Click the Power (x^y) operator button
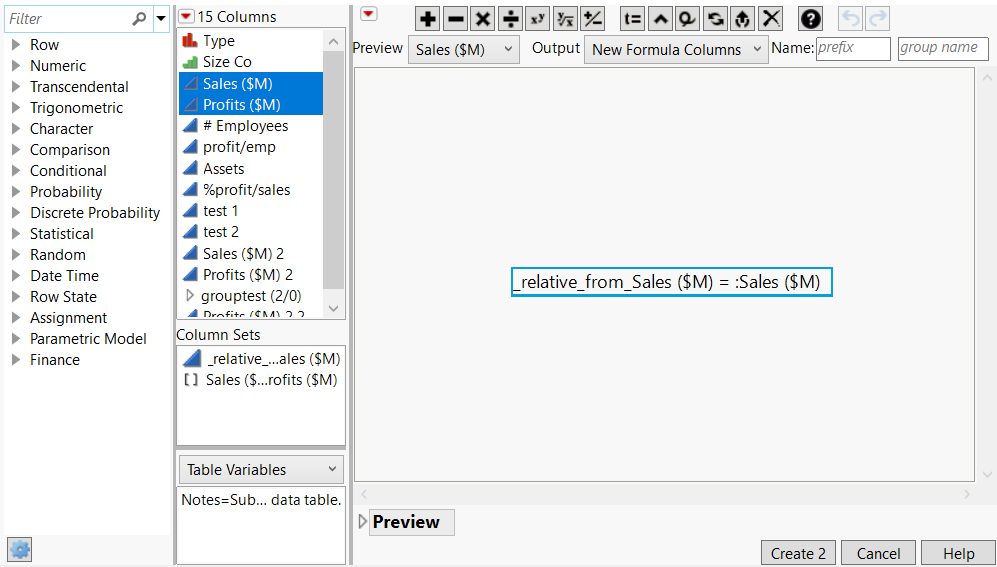The image size is (997, 567). tap(538, 19)
